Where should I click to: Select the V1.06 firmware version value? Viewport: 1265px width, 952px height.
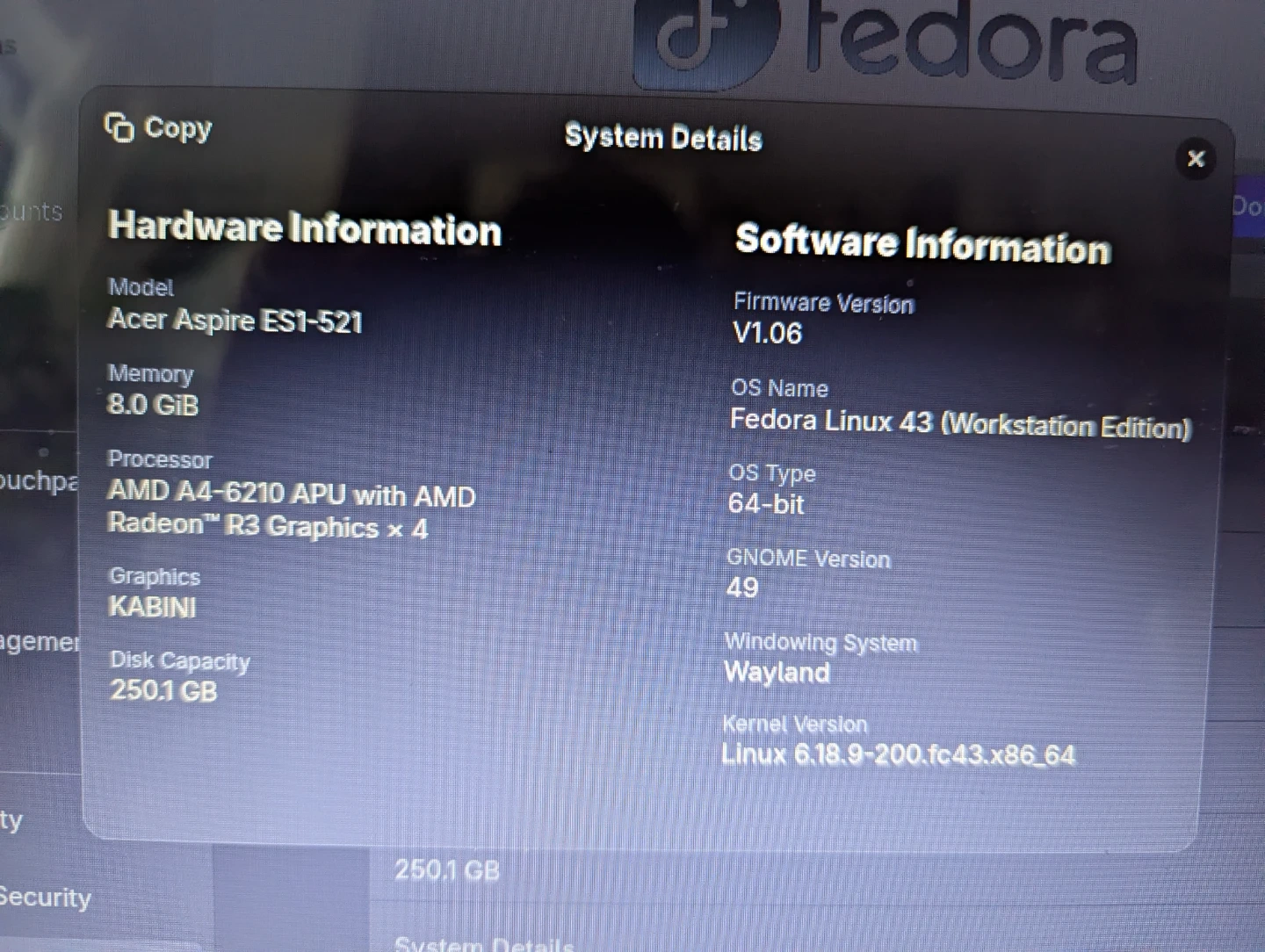[x=767, y=334]
